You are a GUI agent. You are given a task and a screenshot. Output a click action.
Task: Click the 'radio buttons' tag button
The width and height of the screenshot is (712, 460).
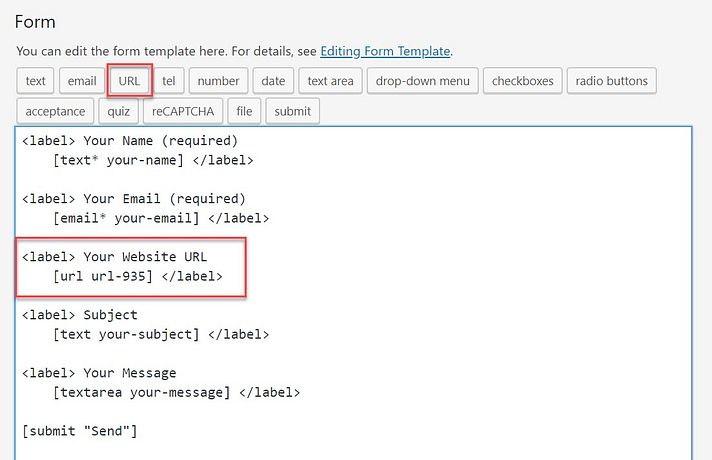click(611, 81)
